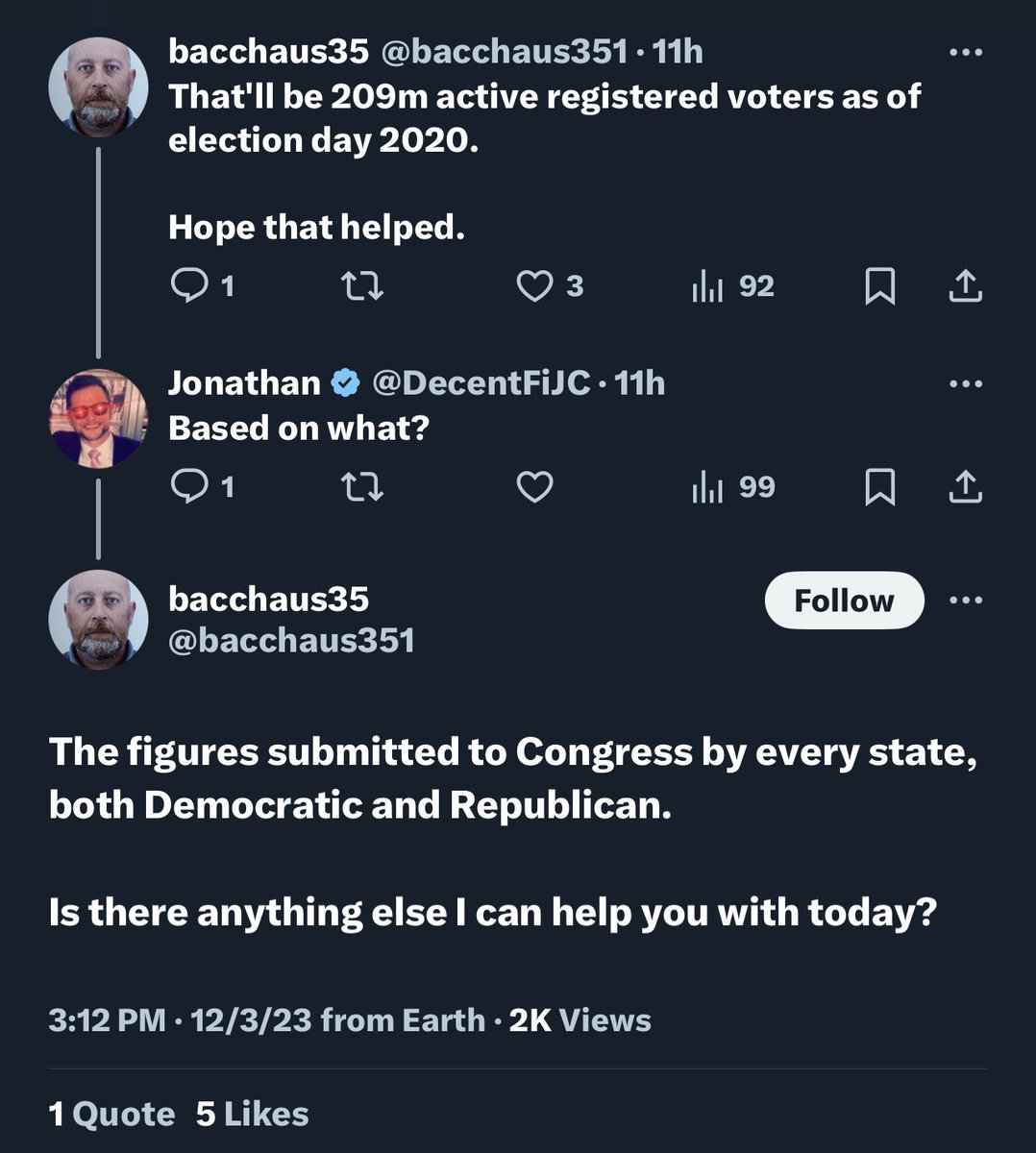Open more options on first bacchaus35 tweet
Screen dimensions: 1036x1153
(x=965, y=53)
